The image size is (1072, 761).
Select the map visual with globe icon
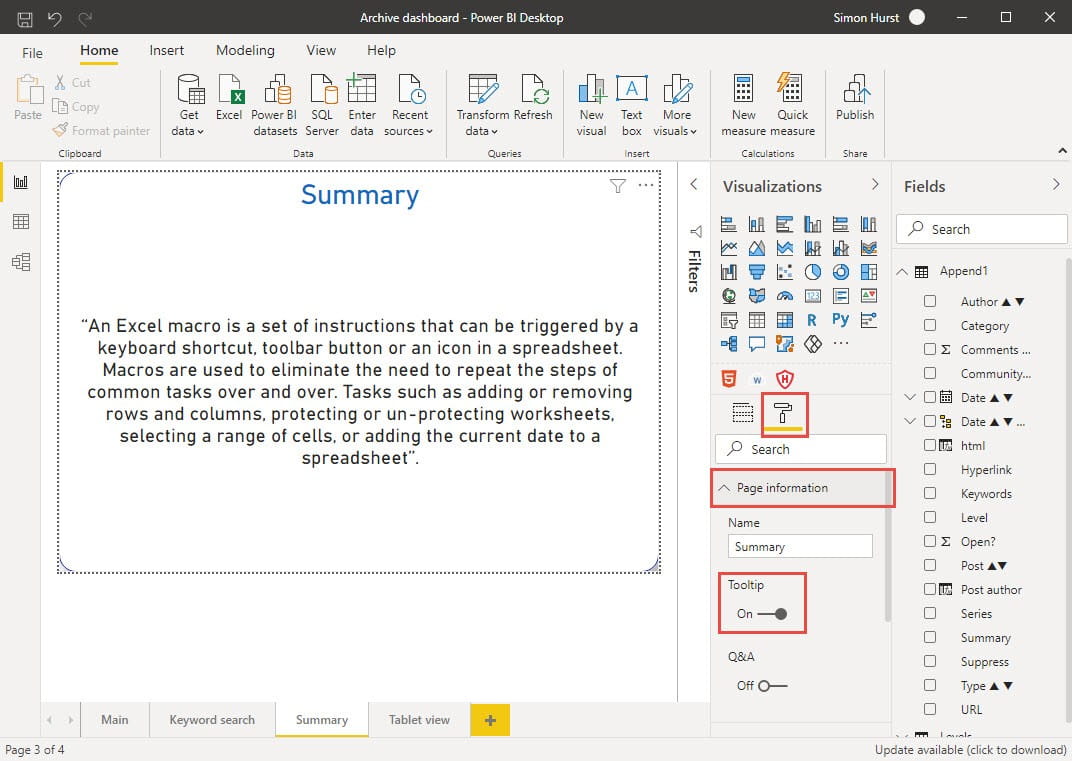click(x=728, y=296)
